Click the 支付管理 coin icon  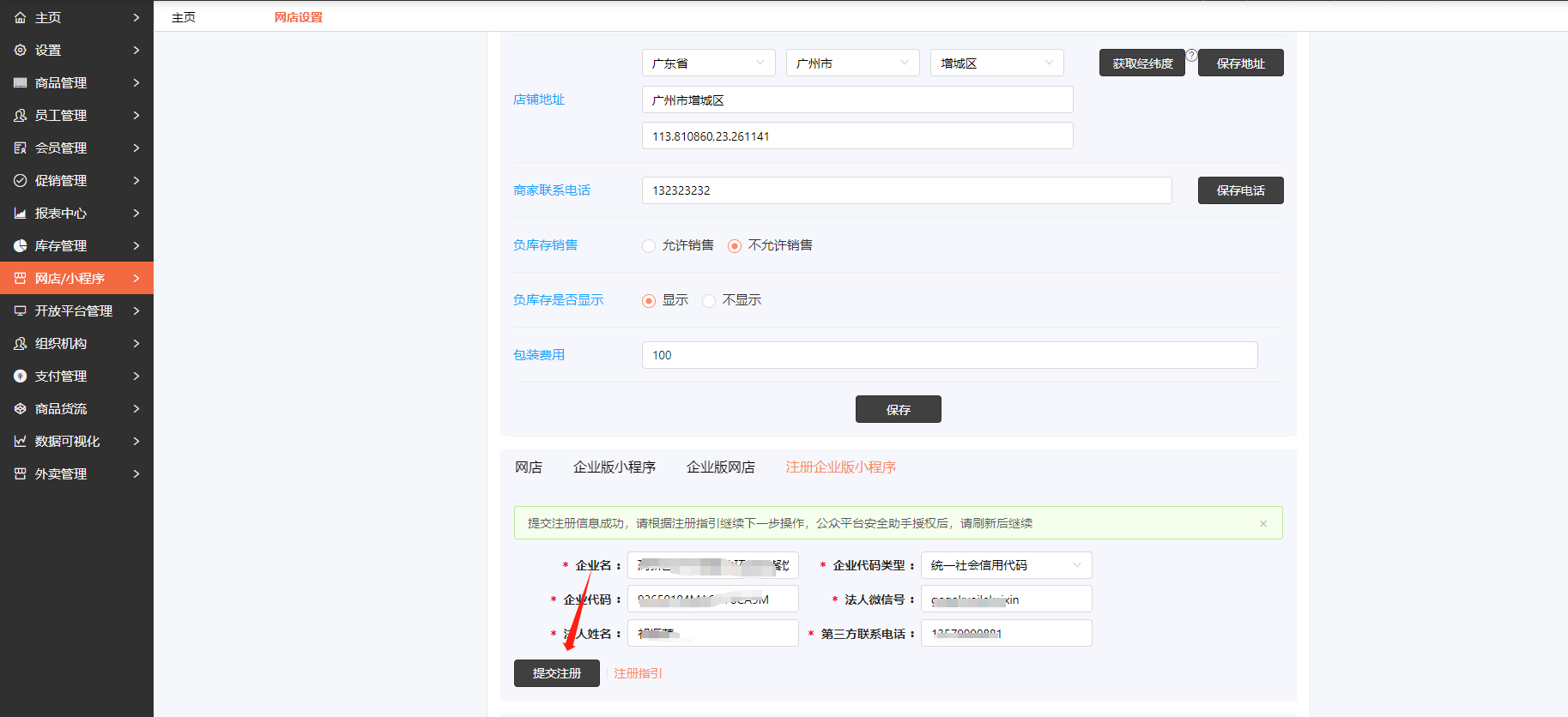[21, 376]
